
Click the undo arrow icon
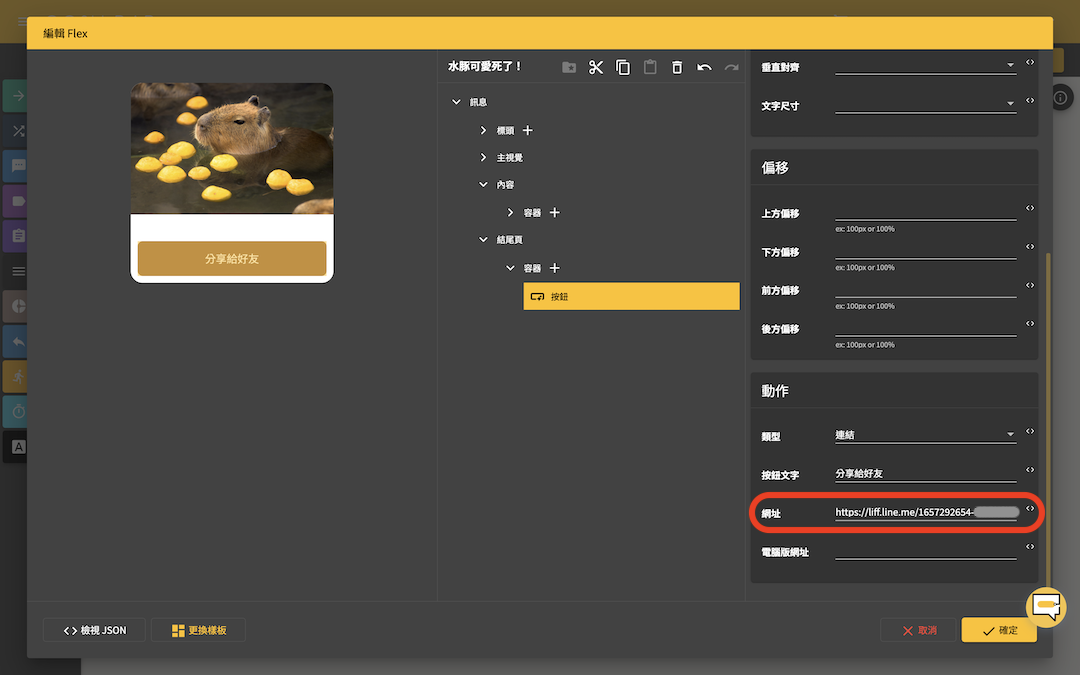[704, 67]
